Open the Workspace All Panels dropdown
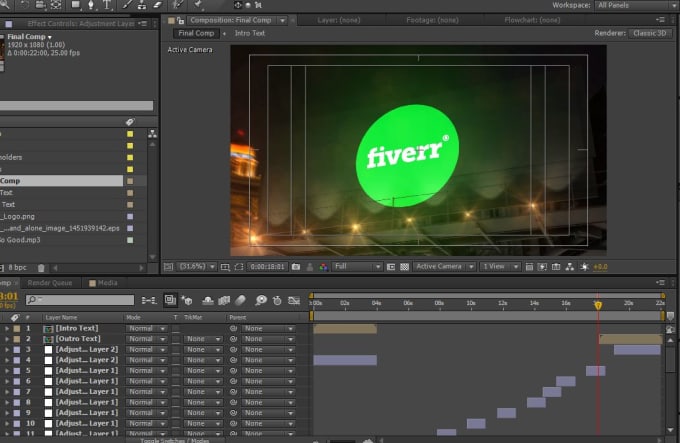Screen dimensions: 680x443 click(x=638, y=5)
